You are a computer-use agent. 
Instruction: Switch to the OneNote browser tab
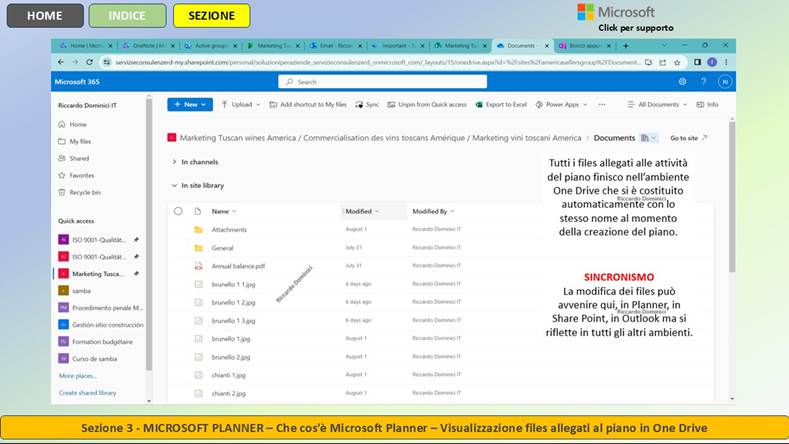[x=148, y=45]
